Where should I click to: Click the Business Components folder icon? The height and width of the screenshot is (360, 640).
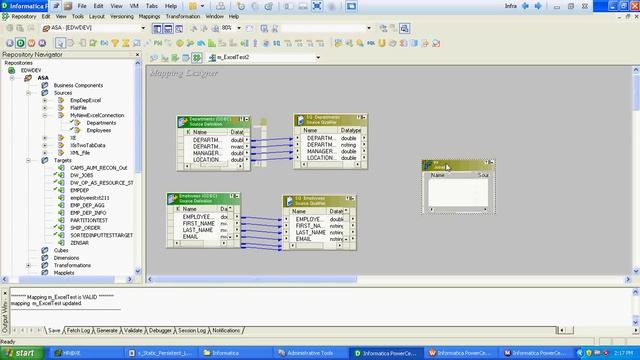(x=44, y=85)
